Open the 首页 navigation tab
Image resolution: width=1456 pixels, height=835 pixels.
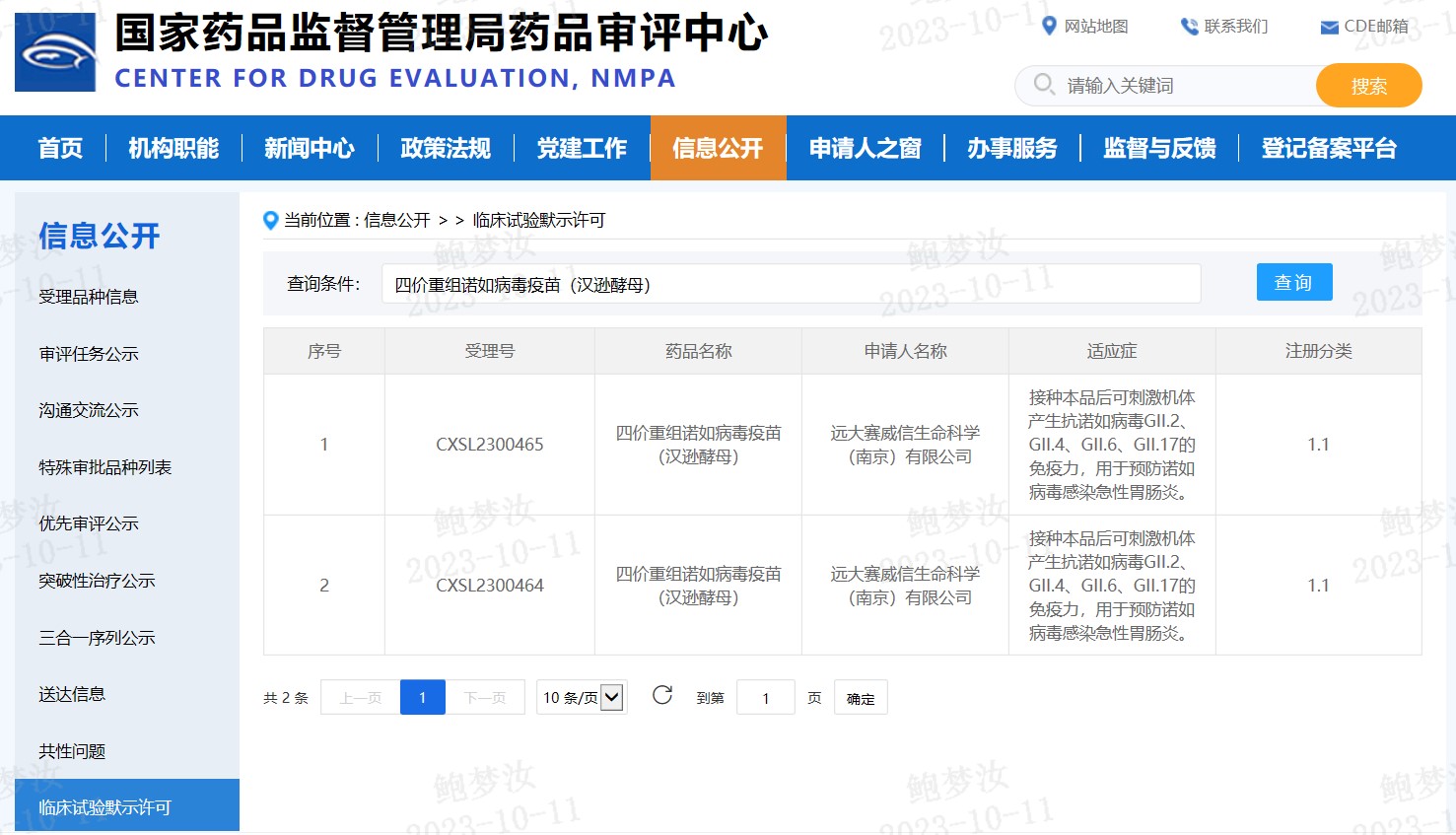[60, 148]
